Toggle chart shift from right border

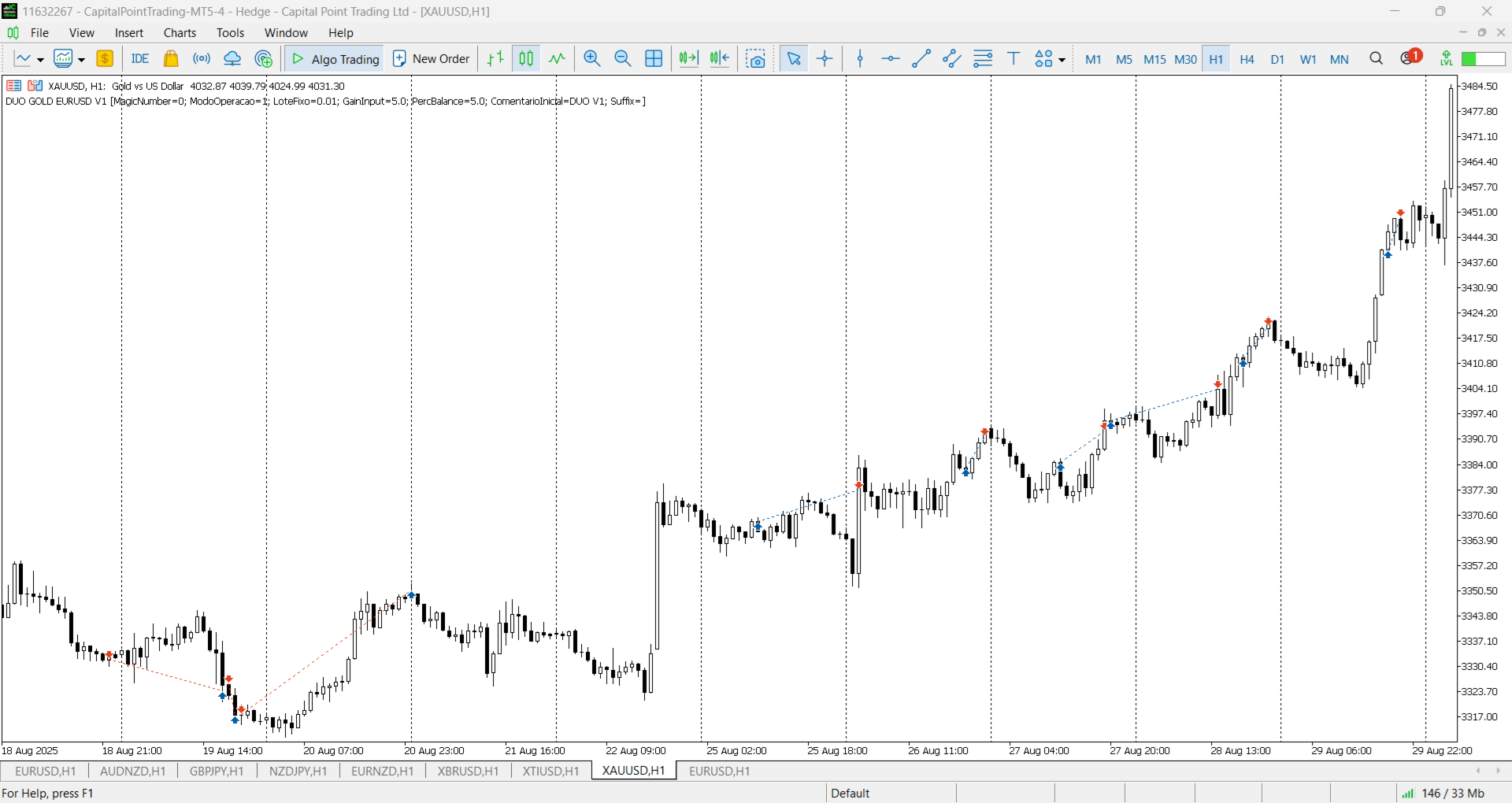click(720, 59)
